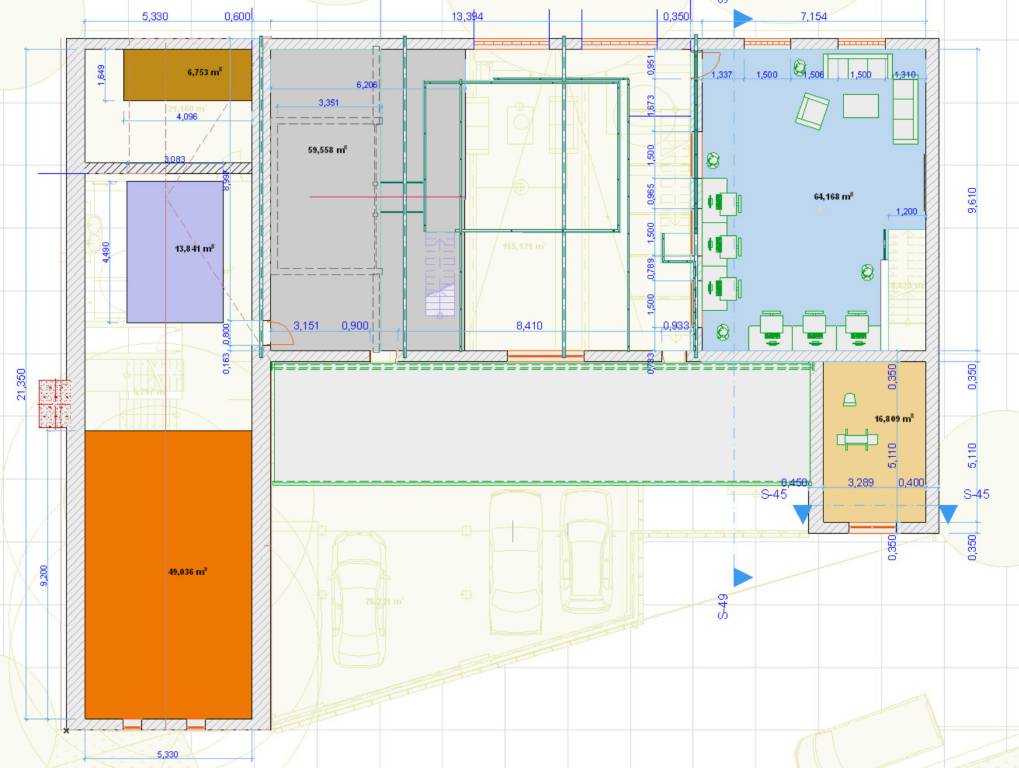Select the 13,841 m² area label
1019x768 pixels.
point(195,248)
